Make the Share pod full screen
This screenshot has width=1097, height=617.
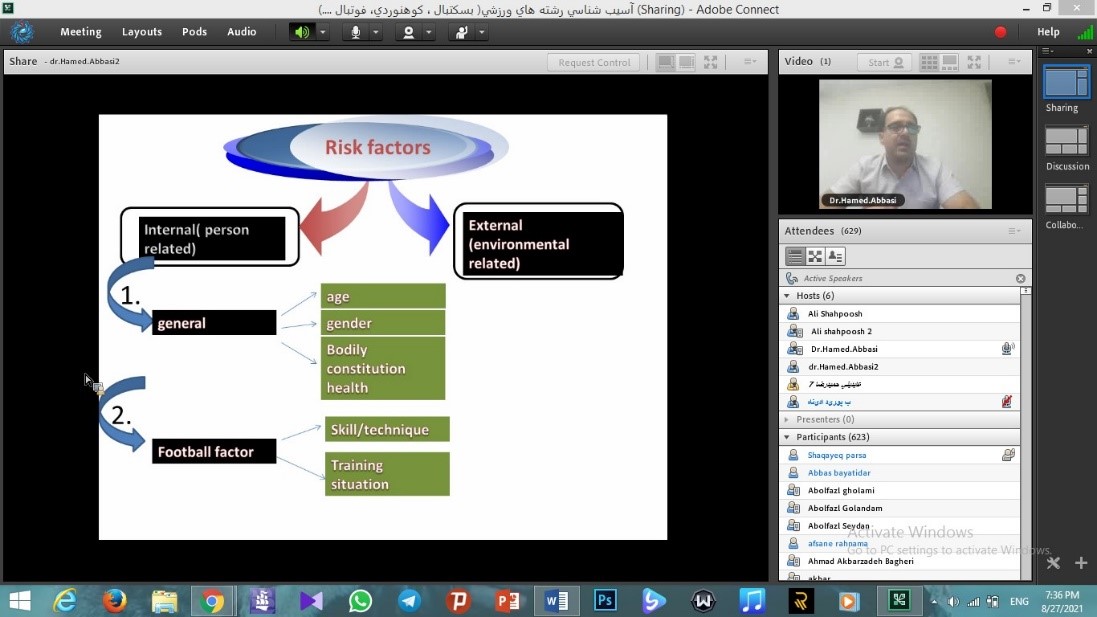click(x=710, y=62)
